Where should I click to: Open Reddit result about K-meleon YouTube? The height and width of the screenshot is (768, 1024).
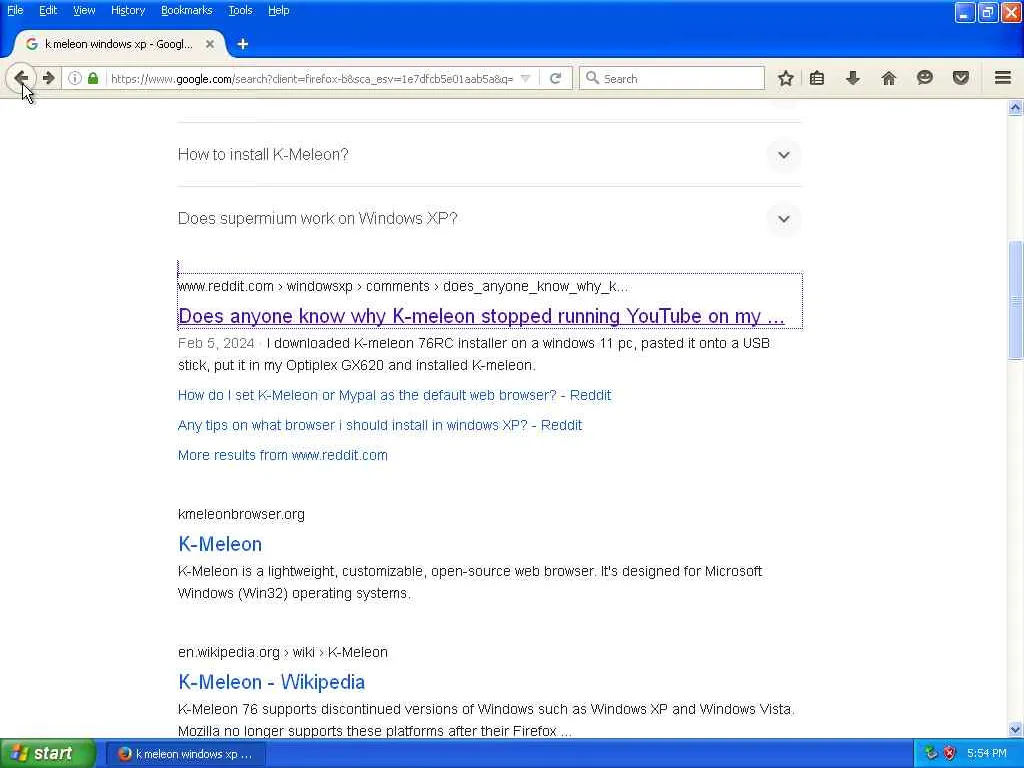(x=481, y=316)
